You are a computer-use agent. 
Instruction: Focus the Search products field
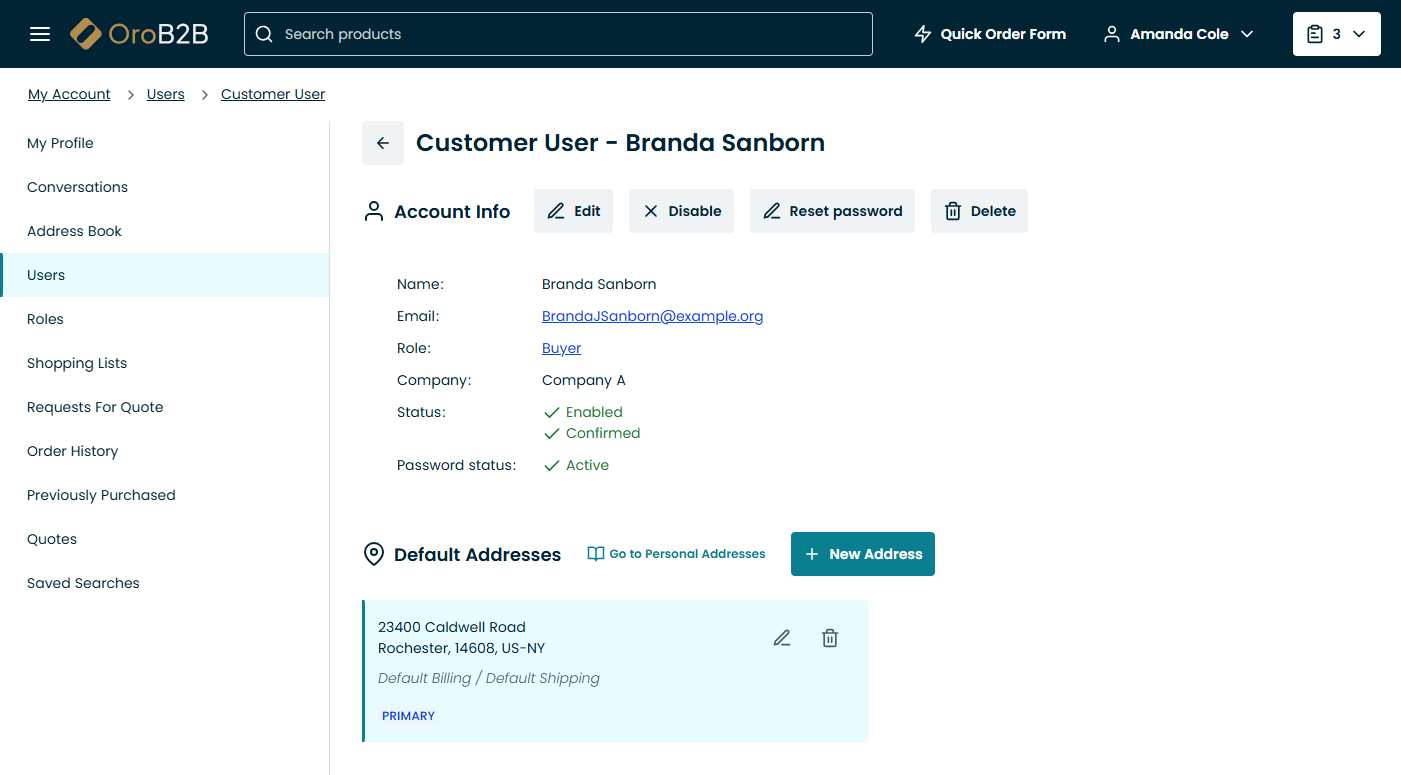[x=570, y=34]
